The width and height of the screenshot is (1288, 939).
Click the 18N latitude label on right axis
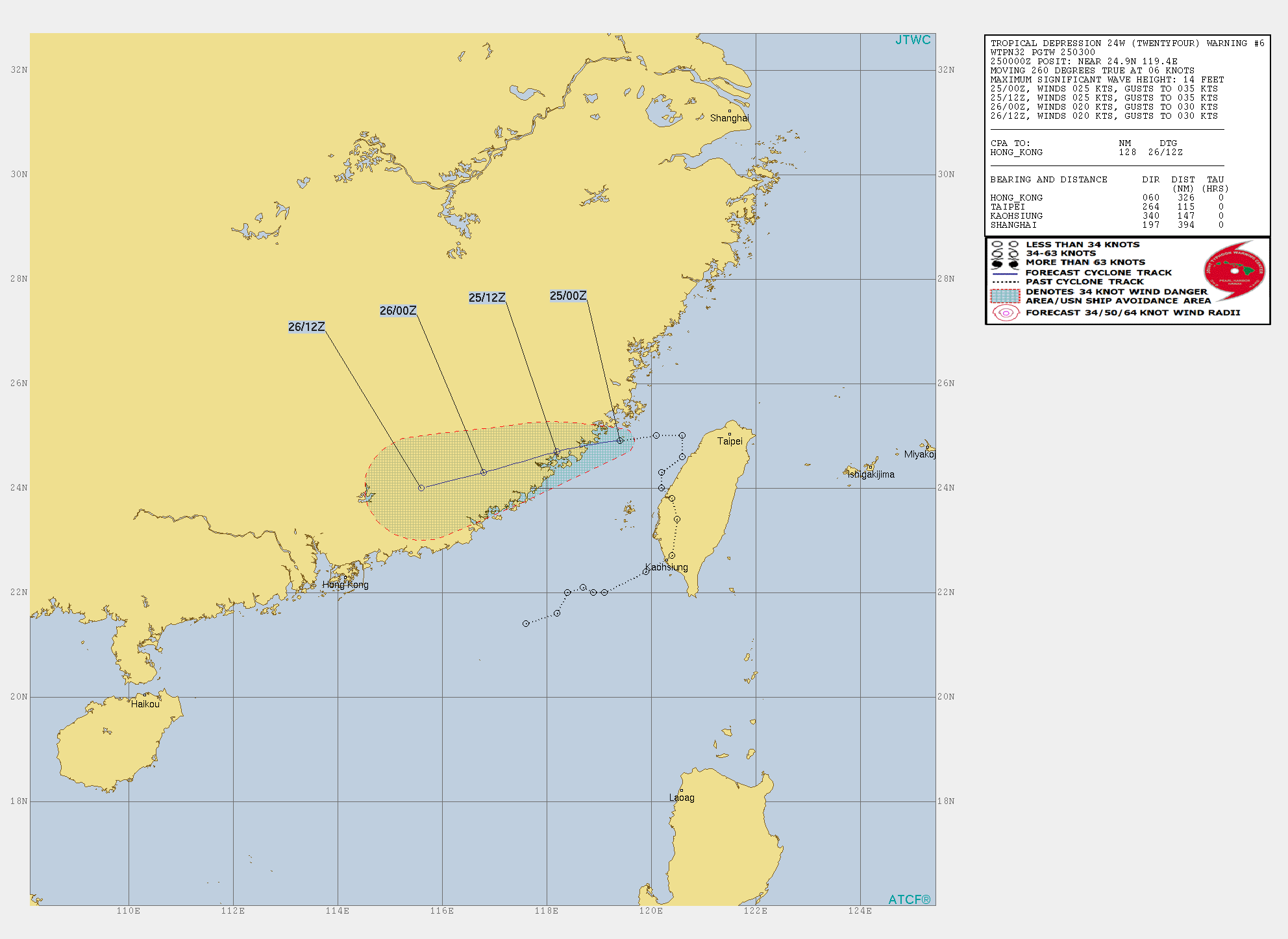click(x=946, y=801)
